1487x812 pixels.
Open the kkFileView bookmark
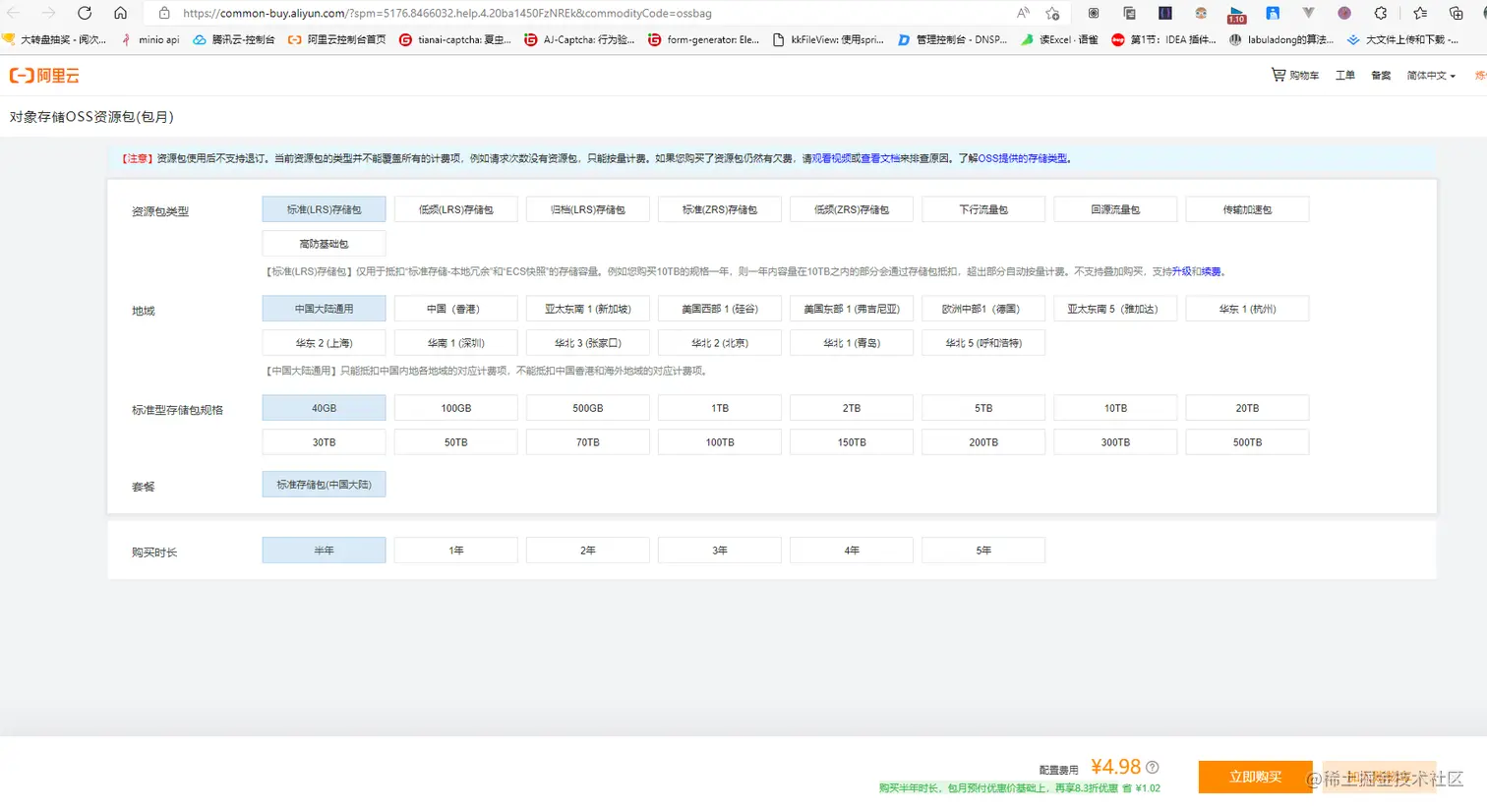click(828, 39)
